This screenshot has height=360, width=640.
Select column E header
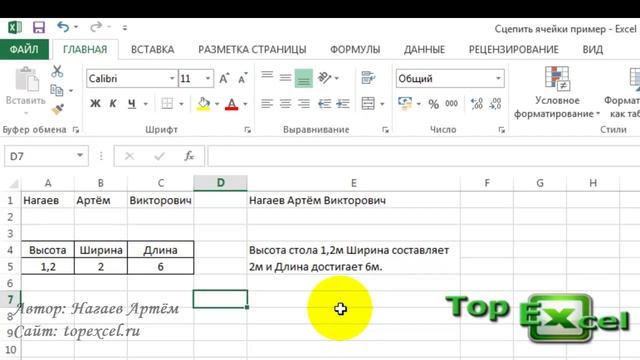point(353,183)
